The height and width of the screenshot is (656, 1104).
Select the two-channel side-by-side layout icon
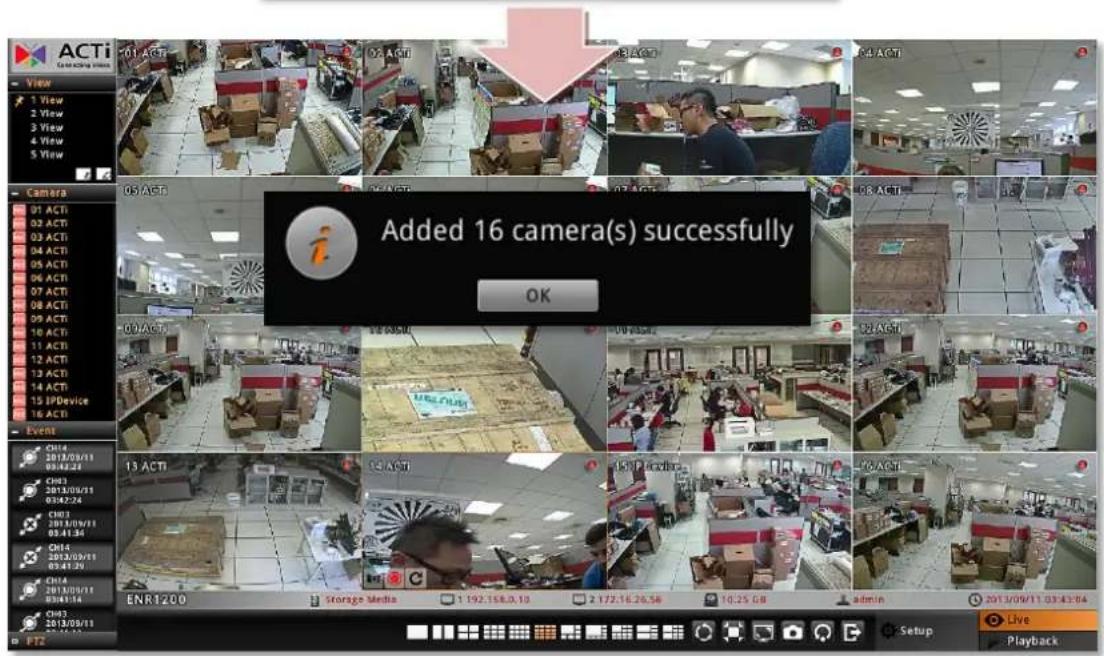pos(443,632)
